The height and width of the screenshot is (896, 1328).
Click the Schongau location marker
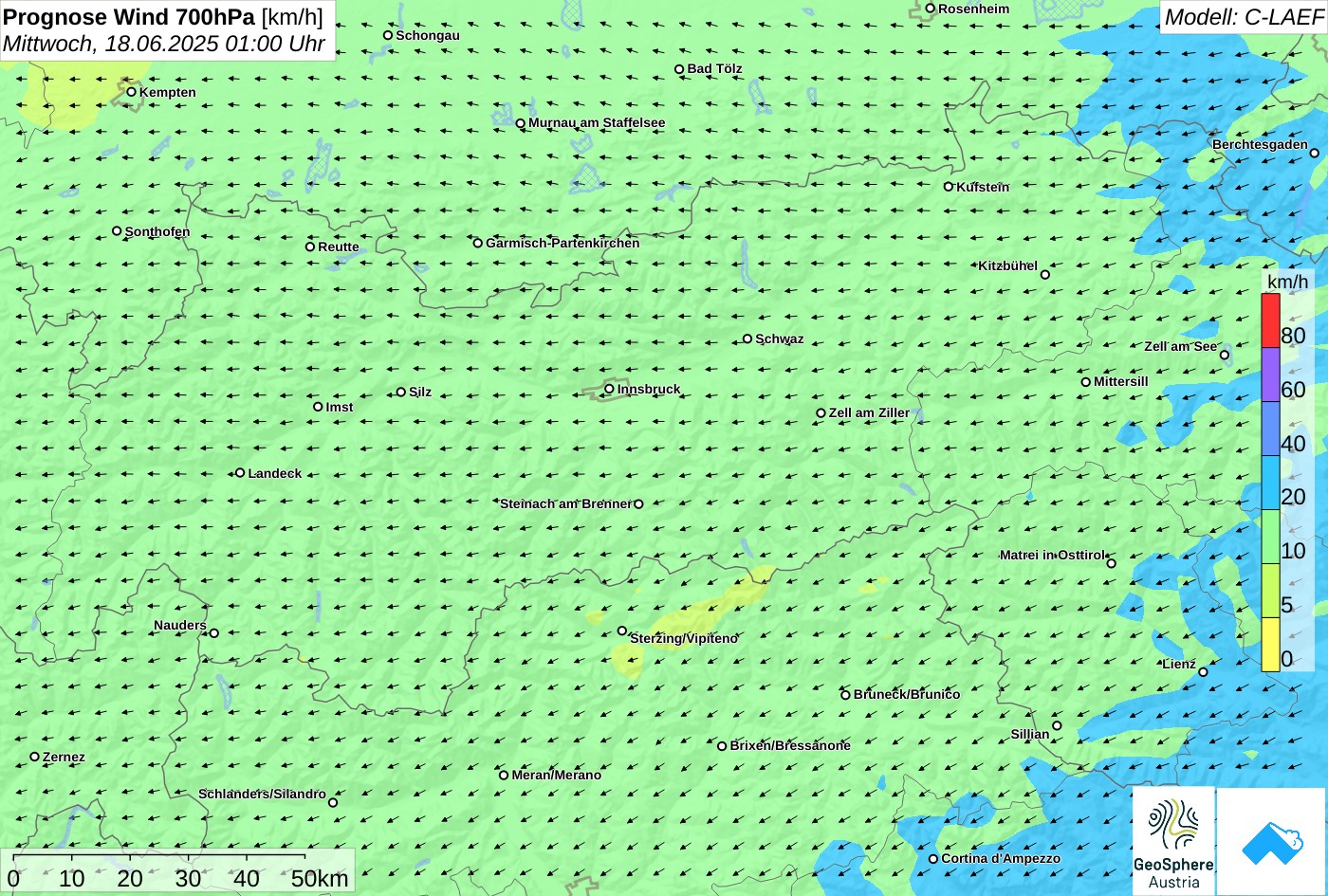click(x=388, y=35)
